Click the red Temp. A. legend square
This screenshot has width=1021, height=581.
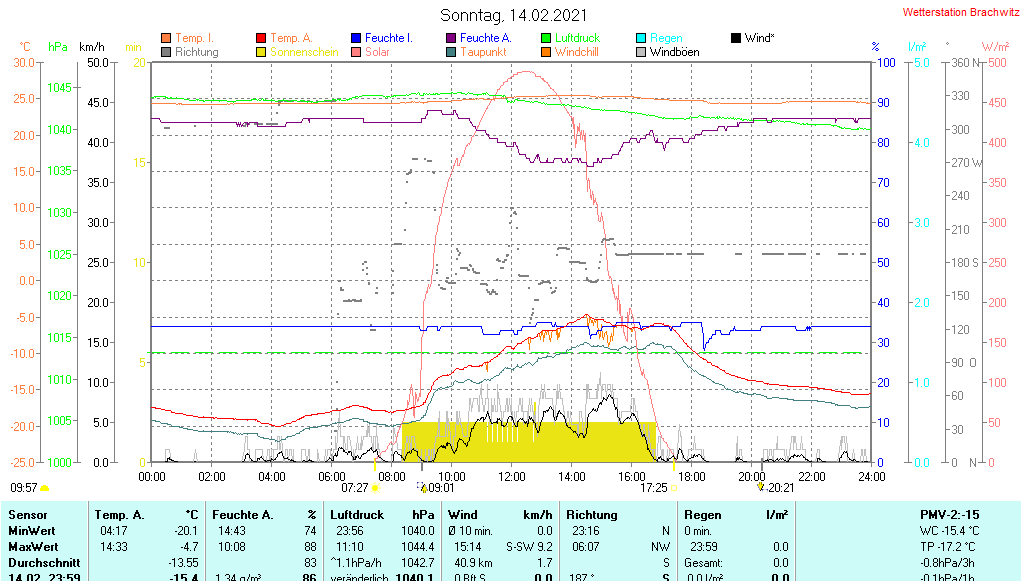[x=262, y=38]
